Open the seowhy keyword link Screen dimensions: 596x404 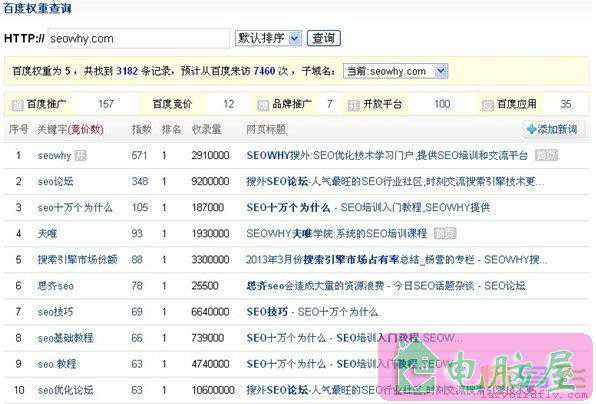coord(54,155)
